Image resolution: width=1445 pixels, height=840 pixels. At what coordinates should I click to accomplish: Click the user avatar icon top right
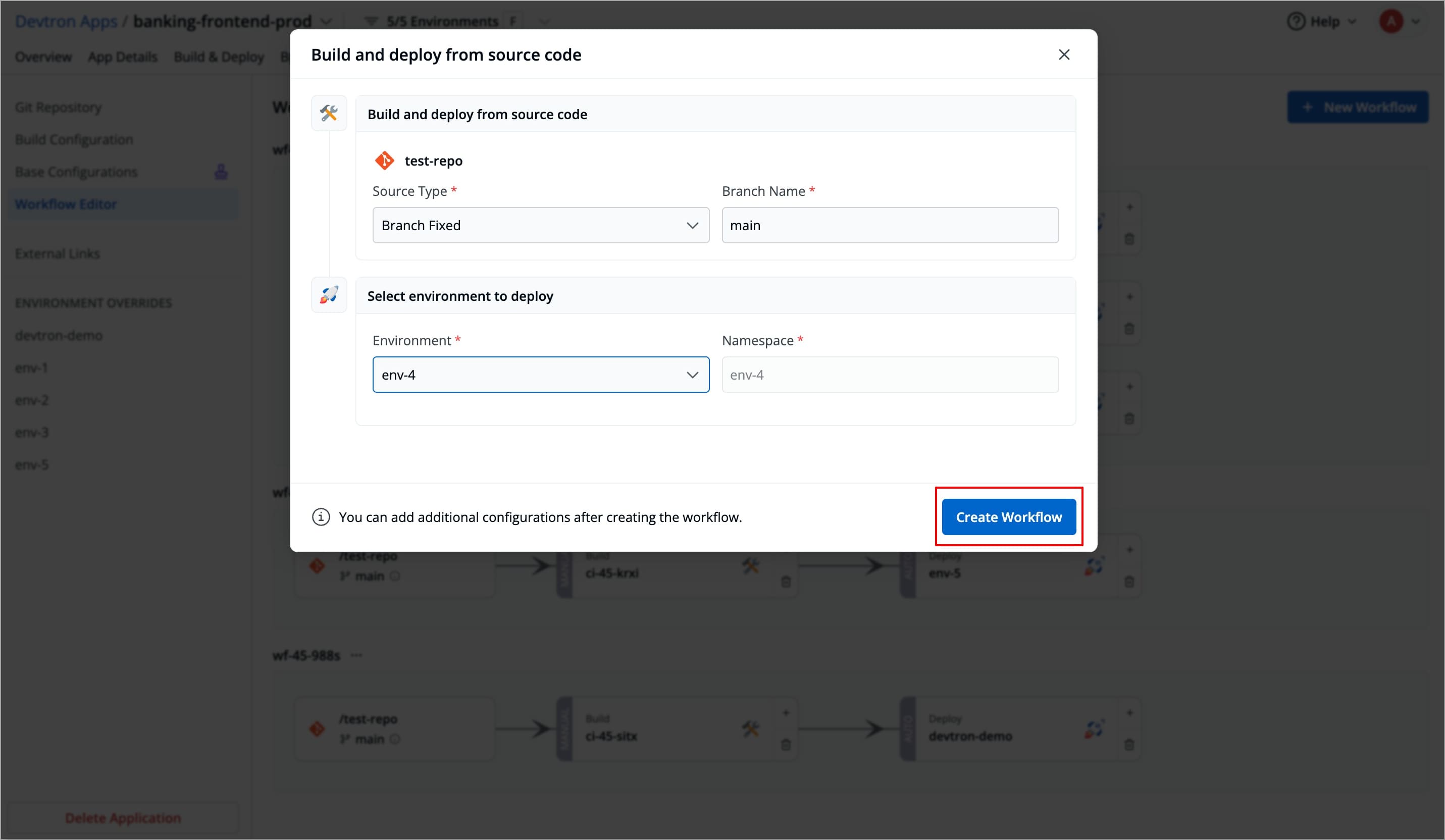(x=1391, y=21)
